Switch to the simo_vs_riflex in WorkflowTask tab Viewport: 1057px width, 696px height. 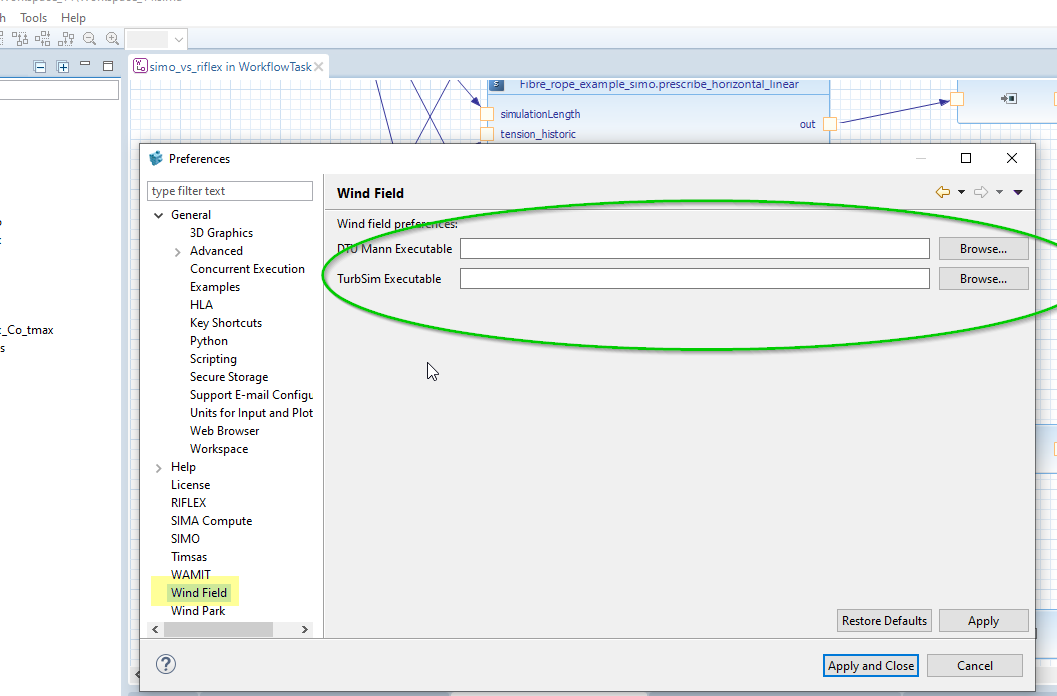tap(229, 67)
